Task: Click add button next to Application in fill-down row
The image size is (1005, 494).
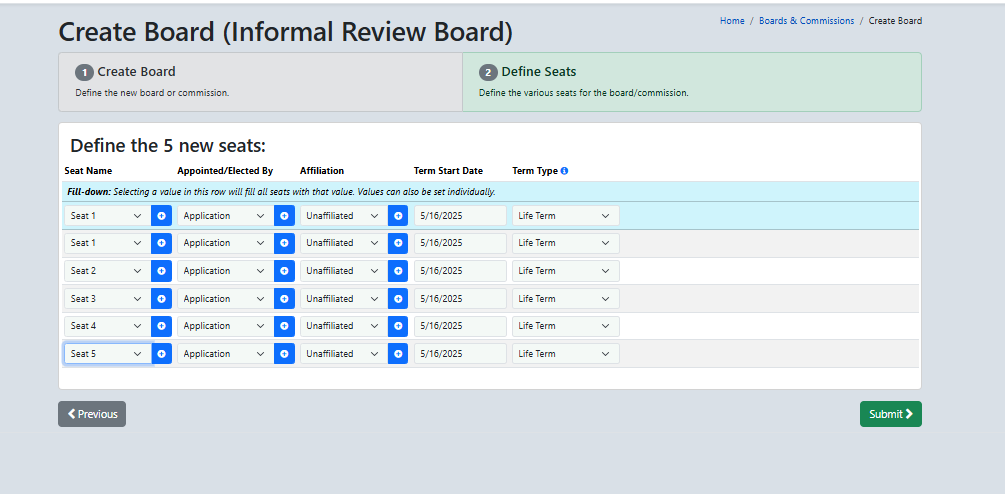Action: tap(285, 216)
